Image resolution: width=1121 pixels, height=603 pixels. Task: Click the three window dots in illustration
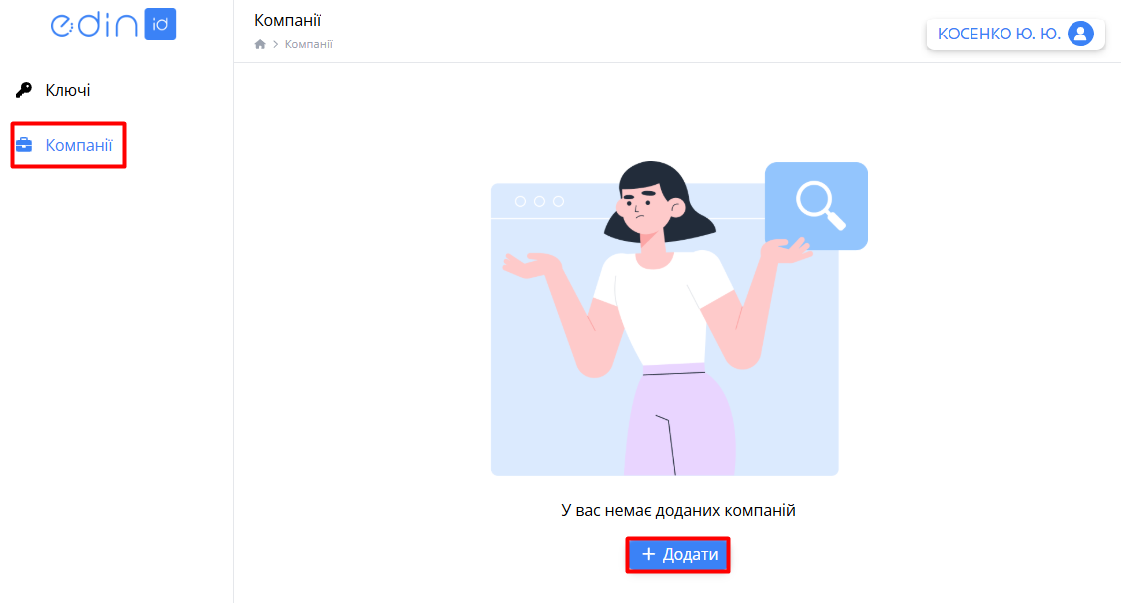pos(540,202)
